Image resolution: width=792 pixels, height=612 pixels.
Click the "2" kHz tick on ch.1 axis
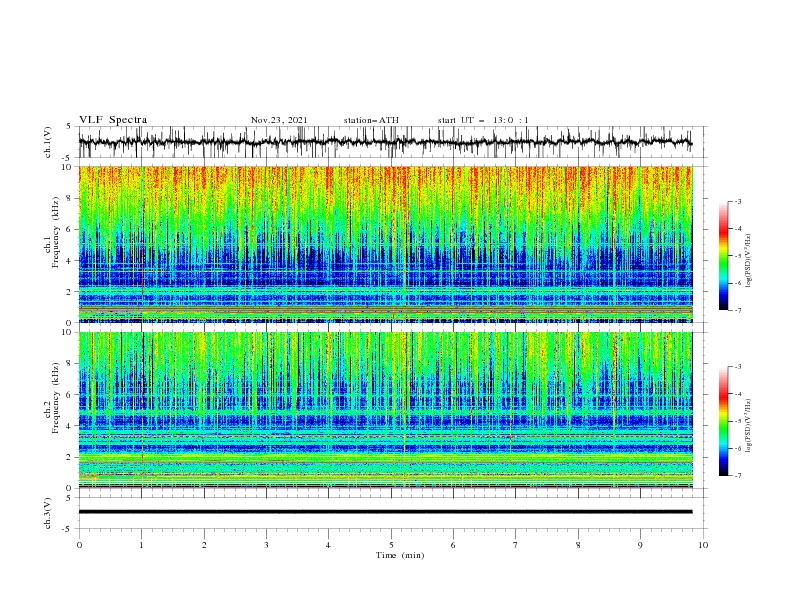coord(69,291)
